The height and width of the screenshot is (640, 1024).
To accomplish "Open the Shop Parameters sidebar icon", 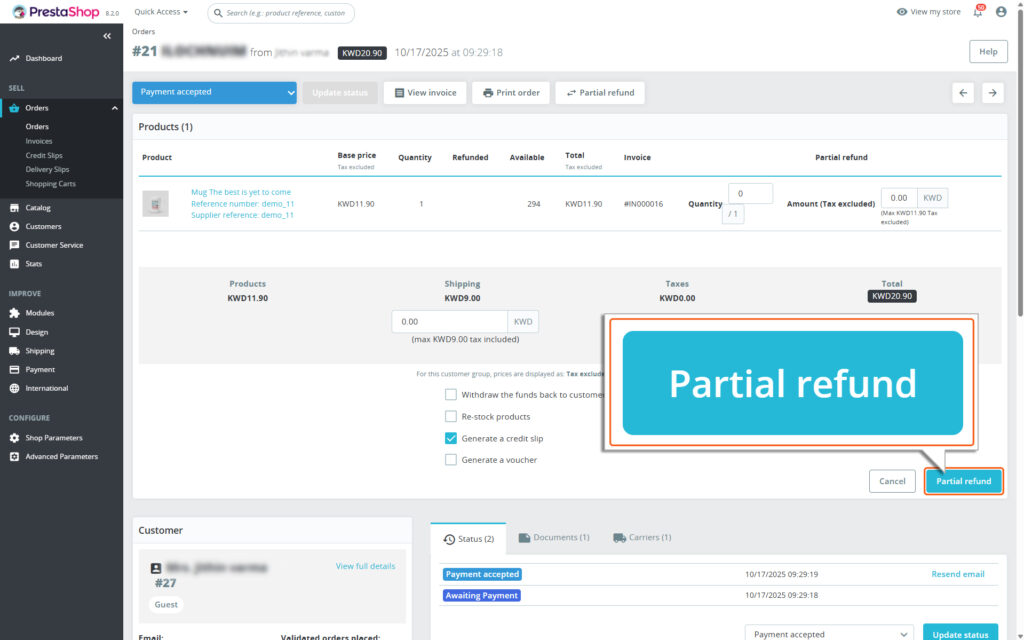I will (x=15, y=437).
